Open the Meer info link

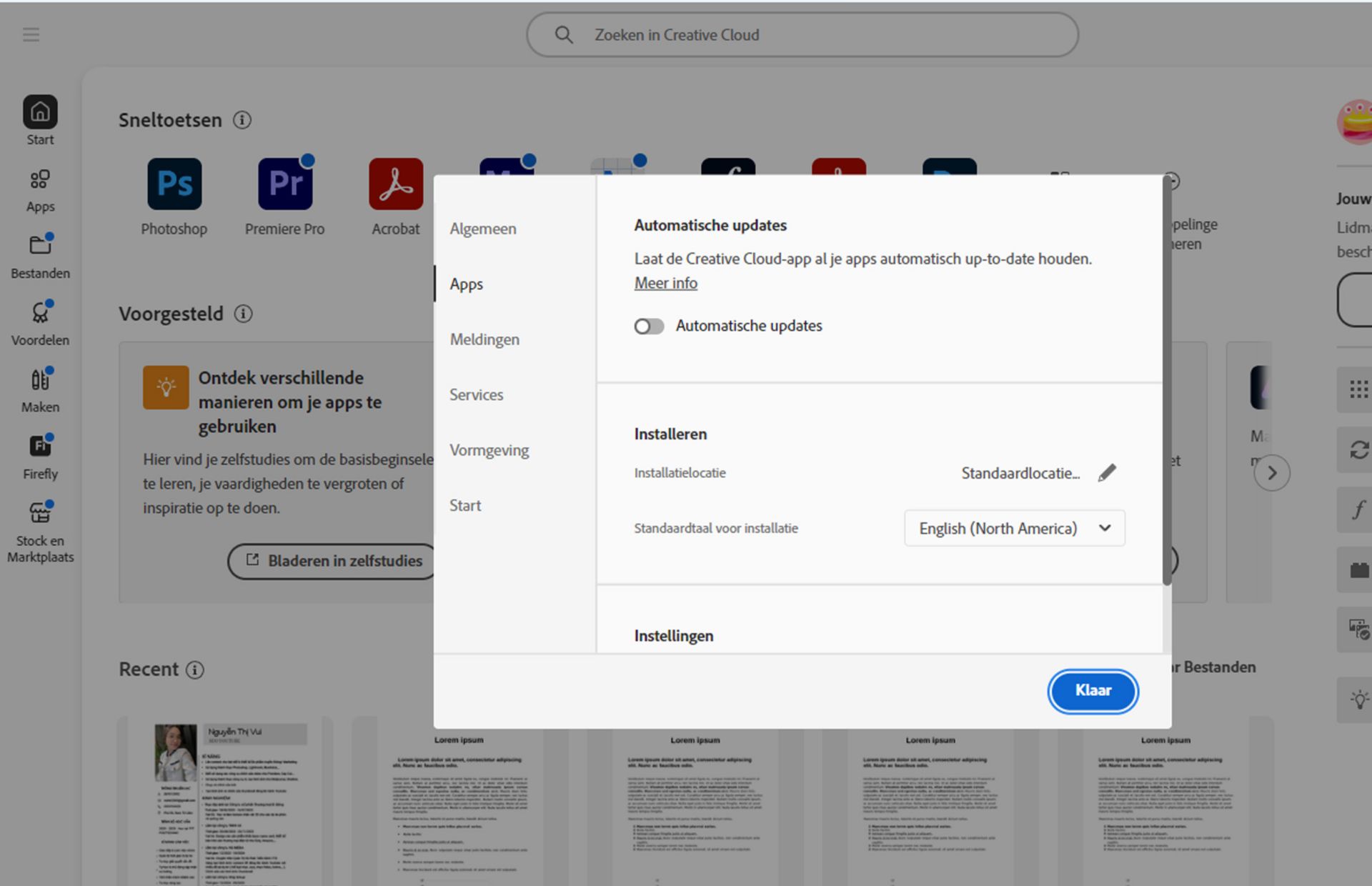pos(665,283)
